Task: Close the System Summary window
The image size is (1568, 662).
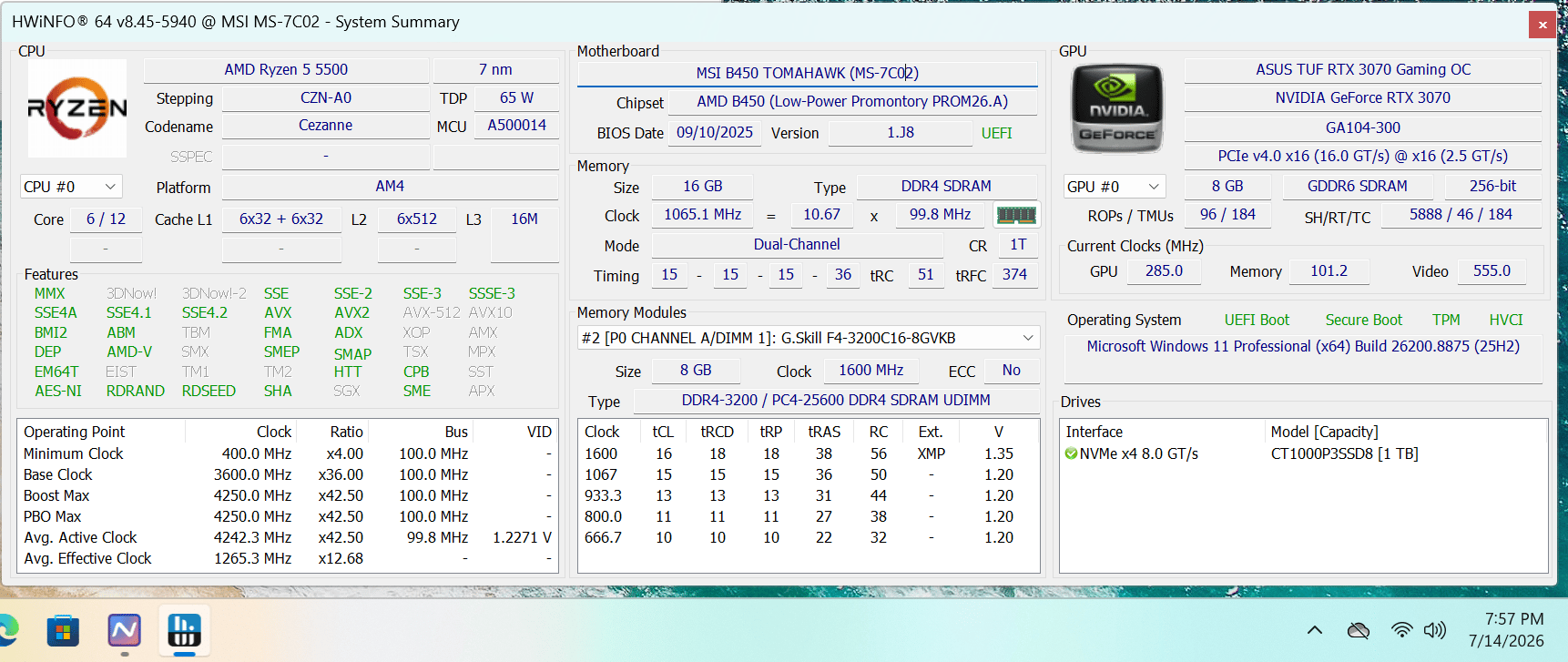Action: point(1543,25)
